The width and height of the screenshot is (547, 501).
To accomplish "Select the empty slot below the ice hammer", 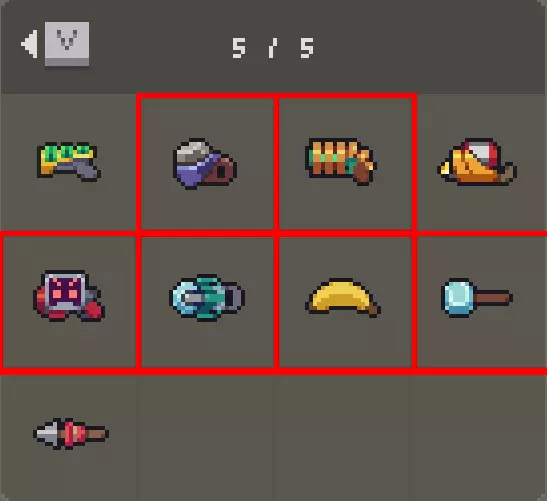I will tap(479, 436).
